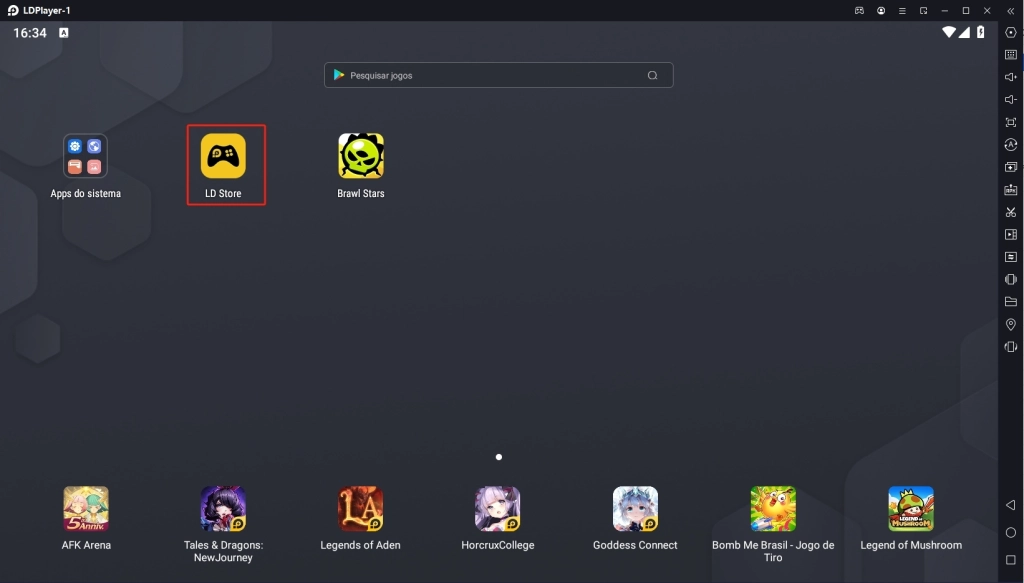Toggle fullscreen mode in sidebar
Image resolution: width=1024 pixels, height=583 pixels.
[x=1011, y=122]
